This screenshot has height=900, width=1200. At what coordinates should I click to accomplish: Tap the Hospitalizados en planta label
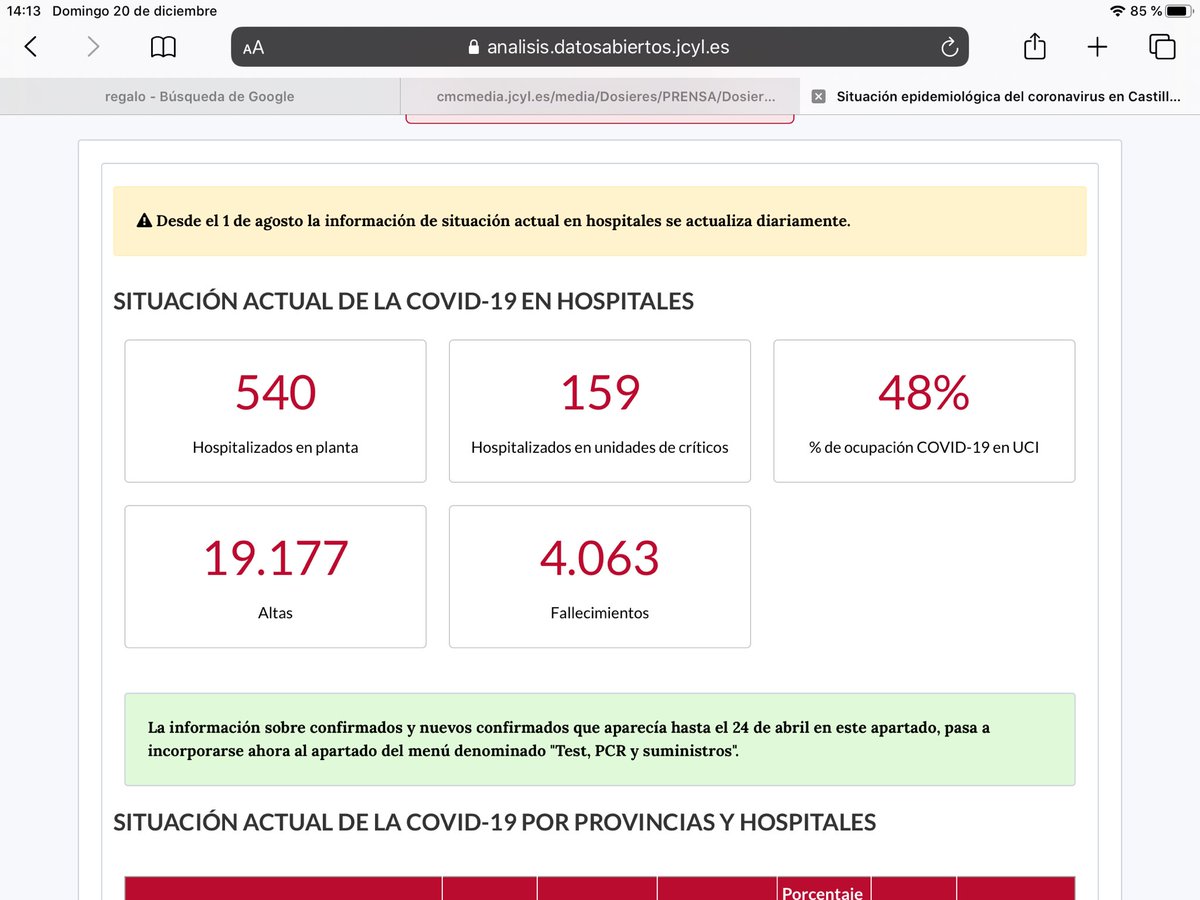pos(275,447)
